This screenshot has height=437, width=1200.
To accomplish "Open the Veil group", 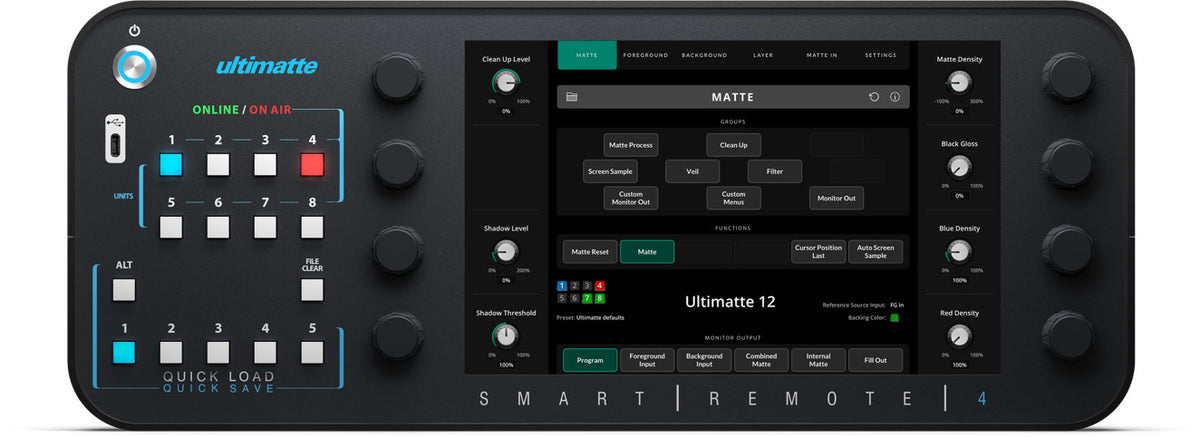I will [x=692, y=171].
